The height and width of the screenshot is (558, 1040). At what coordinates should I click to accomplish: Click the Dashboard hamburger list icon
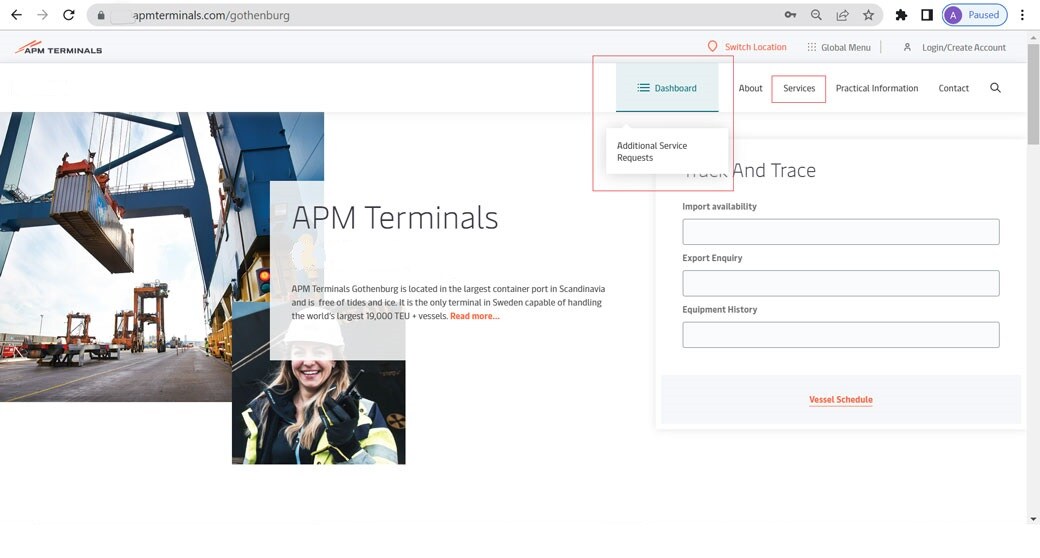(x=643, y=88)
